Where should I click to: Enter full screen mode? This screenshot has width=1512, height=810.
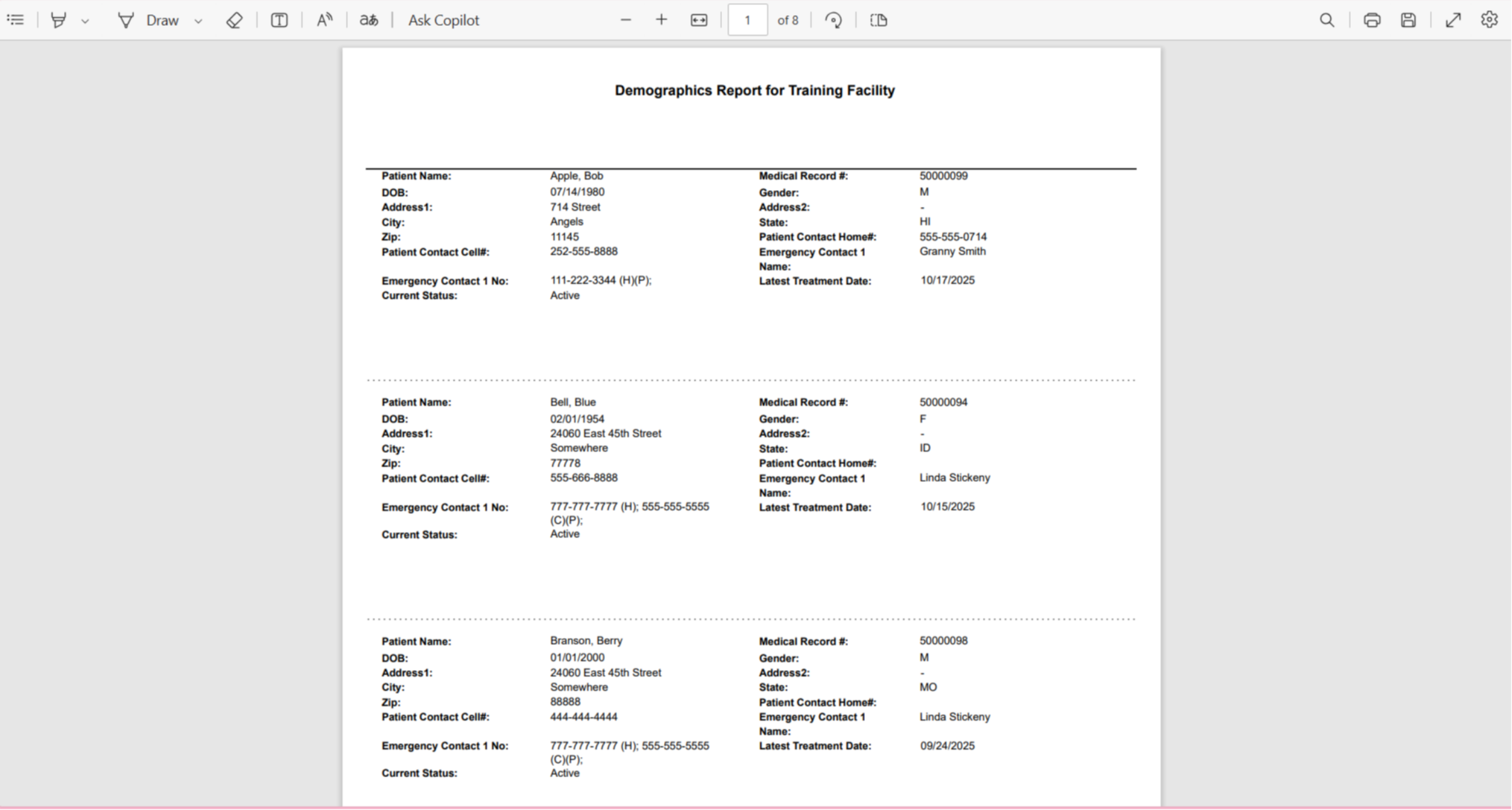[1453, 20]
